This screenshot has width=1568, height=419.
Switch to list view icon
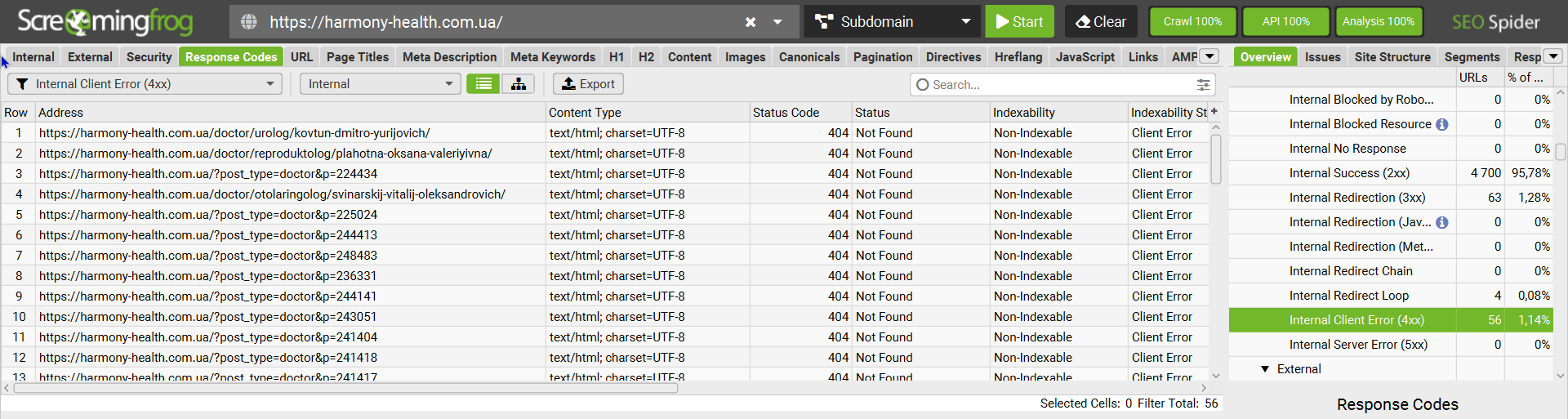483,84
